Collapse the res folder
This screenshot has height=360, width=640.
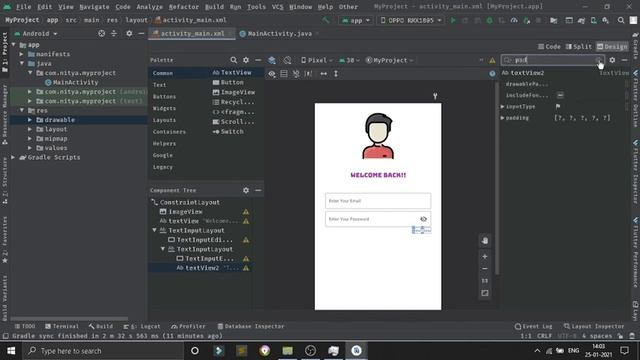(x=22, y=110)
